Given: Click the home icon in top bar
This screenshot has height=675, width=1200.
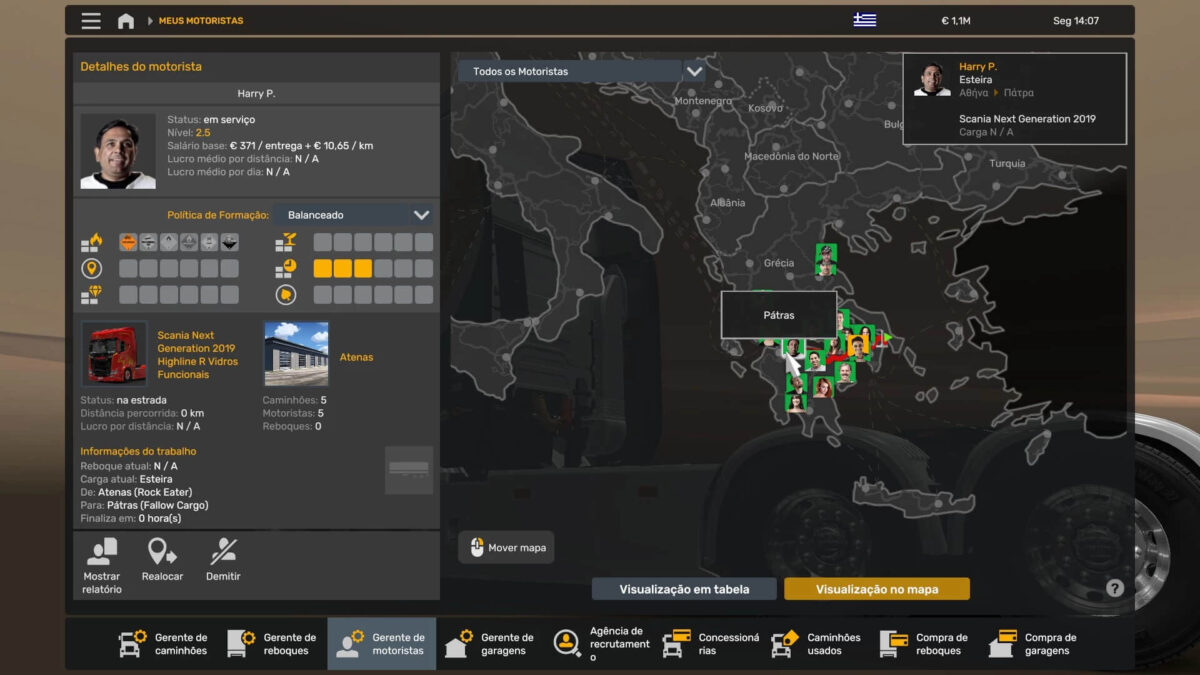Looking at the screenshot, I should [126, 21].
